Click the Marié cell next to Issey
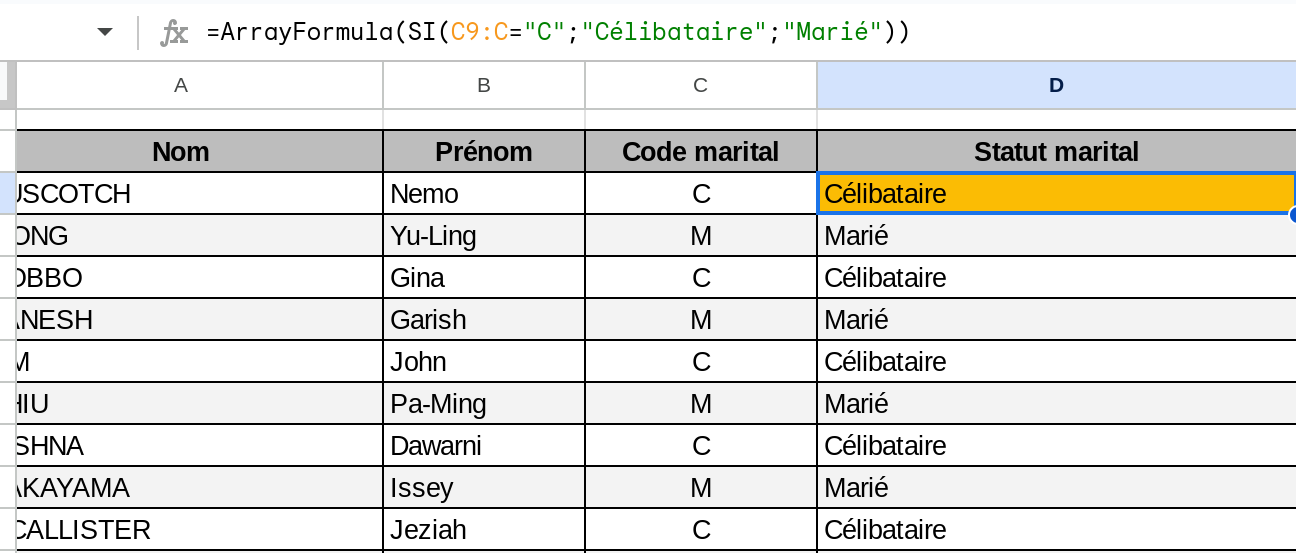1296x553 pixels. [x=1056, y=488]
